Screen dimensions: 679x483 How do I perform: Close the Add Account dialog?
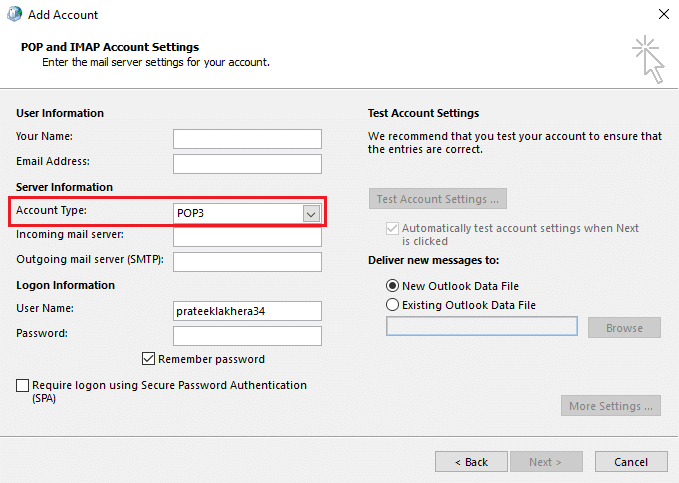[x=663, y=15]
